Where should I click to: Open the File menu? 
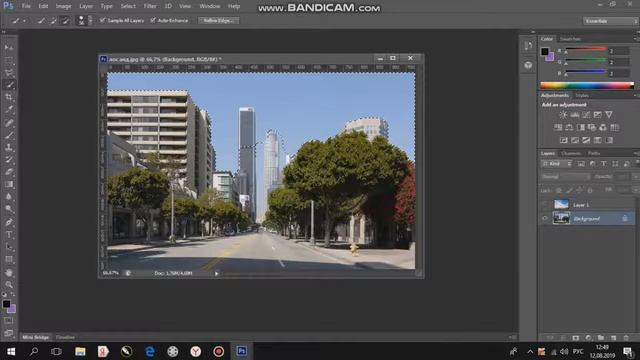click(x=26, y=6)
